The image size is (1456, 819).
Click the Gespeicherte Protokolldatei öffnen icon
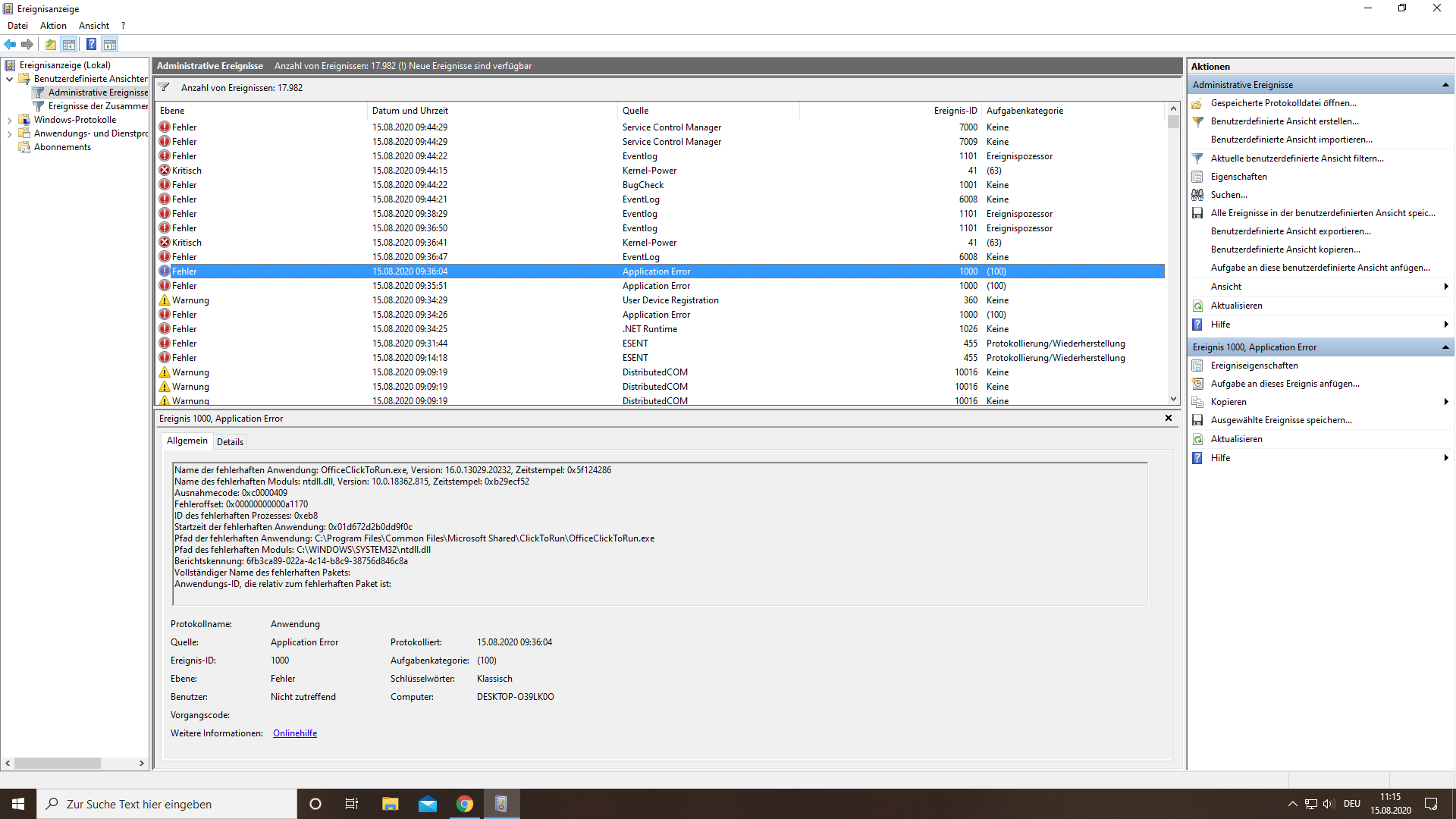click(1197, 103)
